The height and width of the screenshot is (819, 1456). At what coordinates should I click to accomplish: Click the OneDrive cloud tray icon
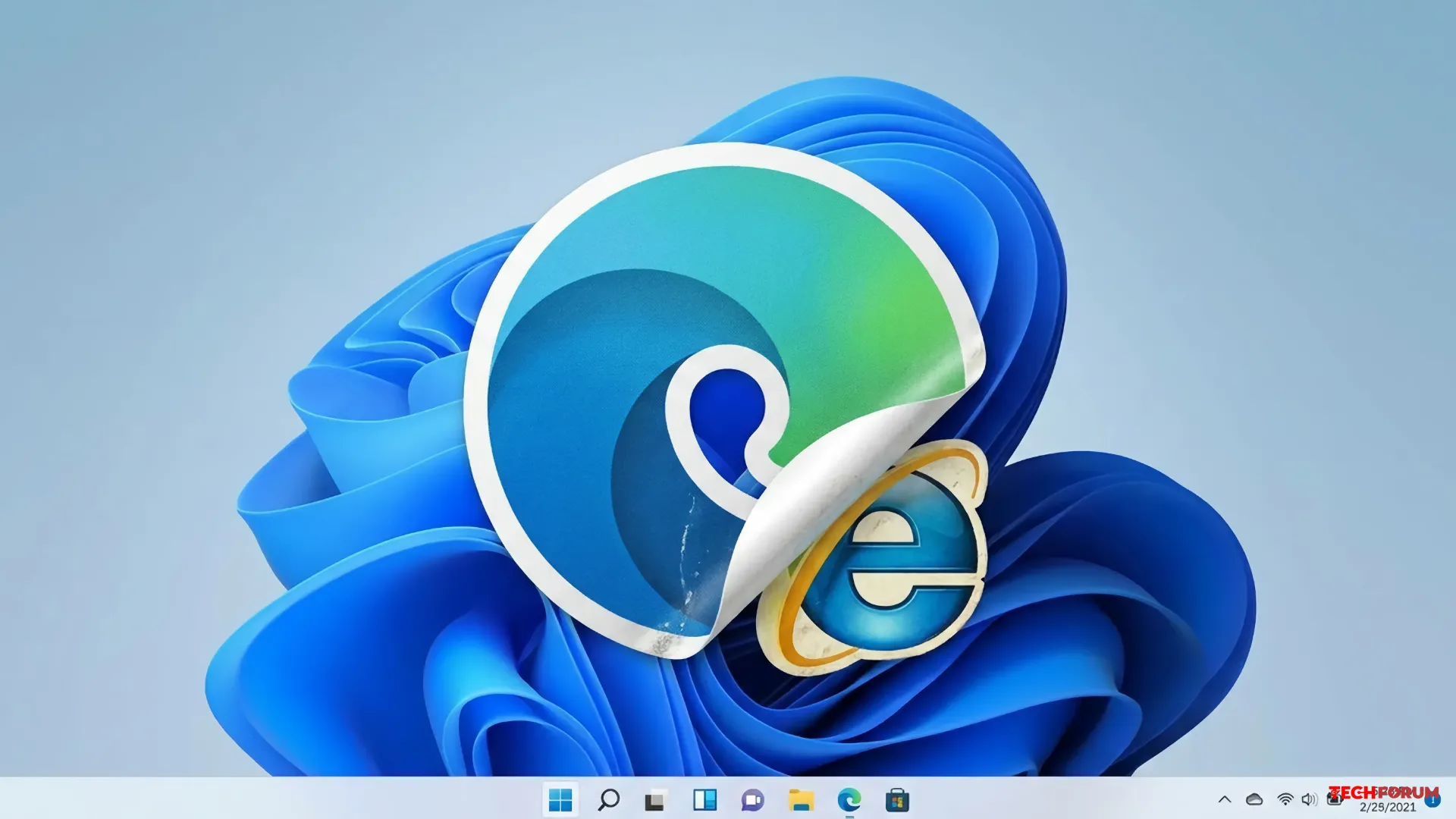[1254, 799]
